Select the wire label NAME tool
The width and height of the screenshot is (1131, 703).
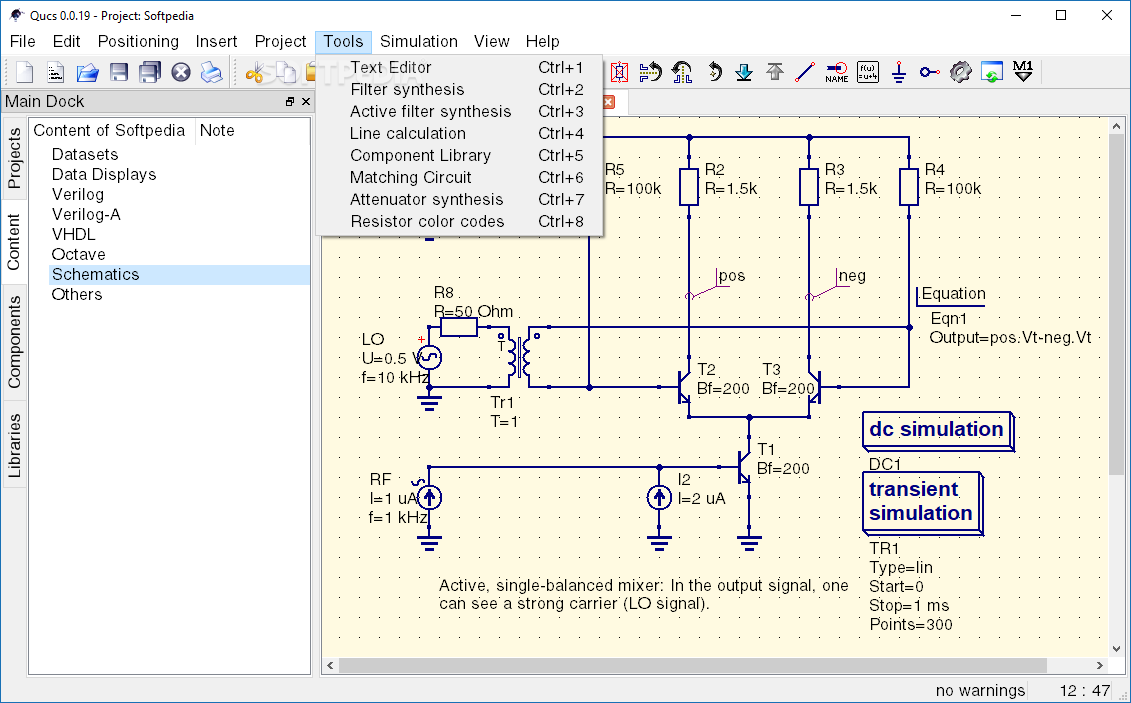point(837,72)
